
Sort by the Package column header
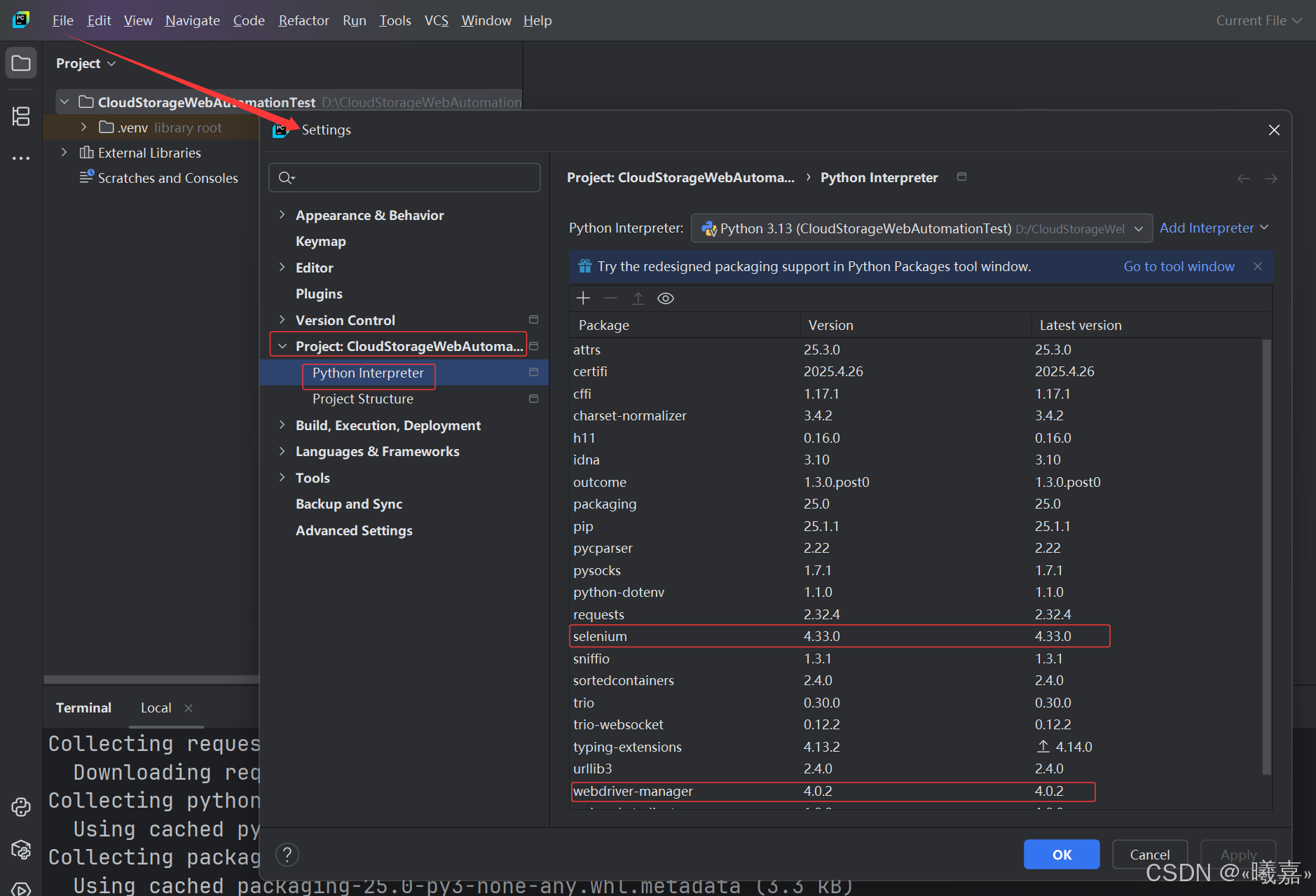(685, 325)
